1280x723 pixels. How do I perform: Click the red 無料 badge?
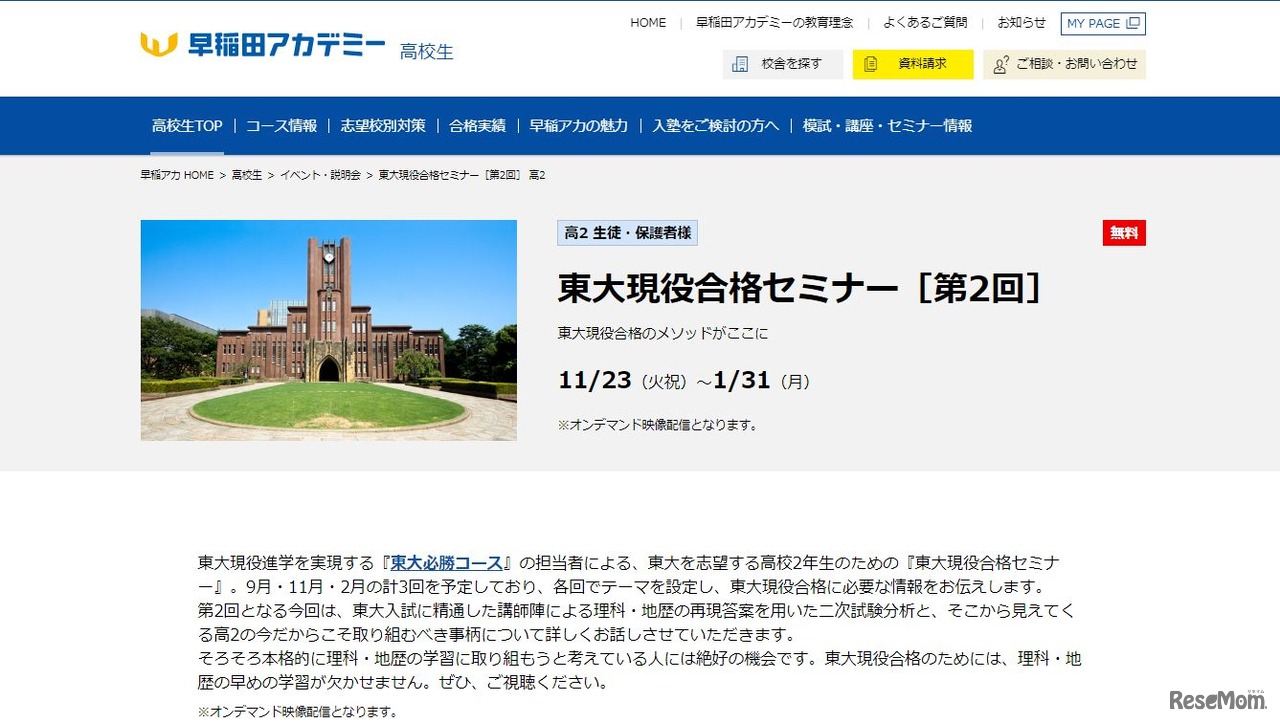coord(1124,231)
